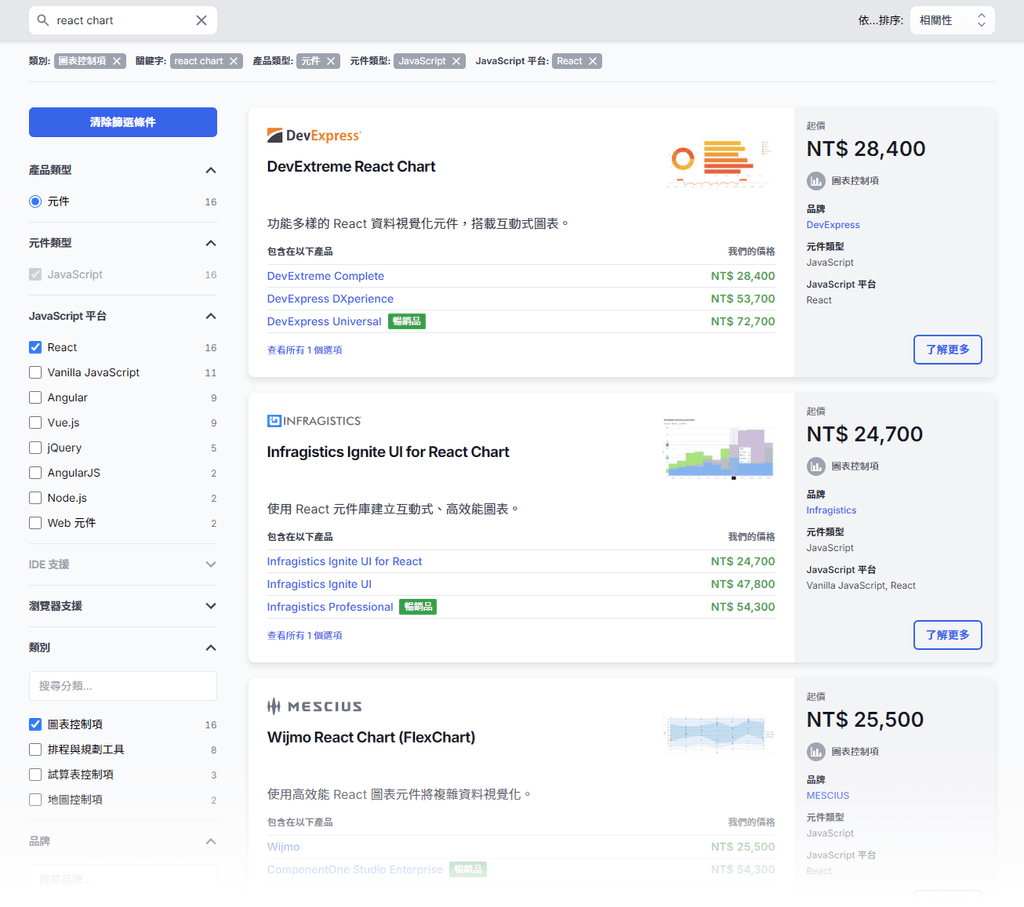Check the AngularJS platform checkbox
Viewport: 1024px width, 907px height.
(35, 473)
